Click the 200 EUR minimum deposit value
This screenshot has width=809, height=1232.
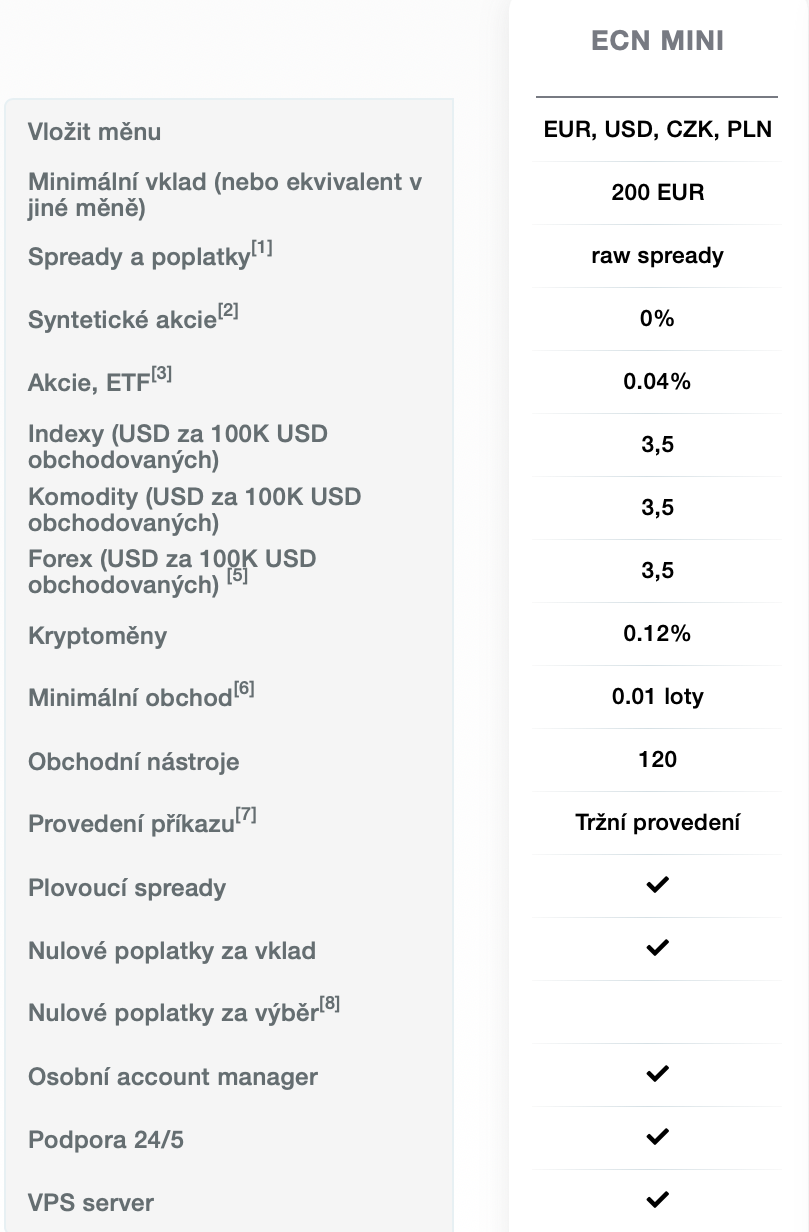[657, 192]
